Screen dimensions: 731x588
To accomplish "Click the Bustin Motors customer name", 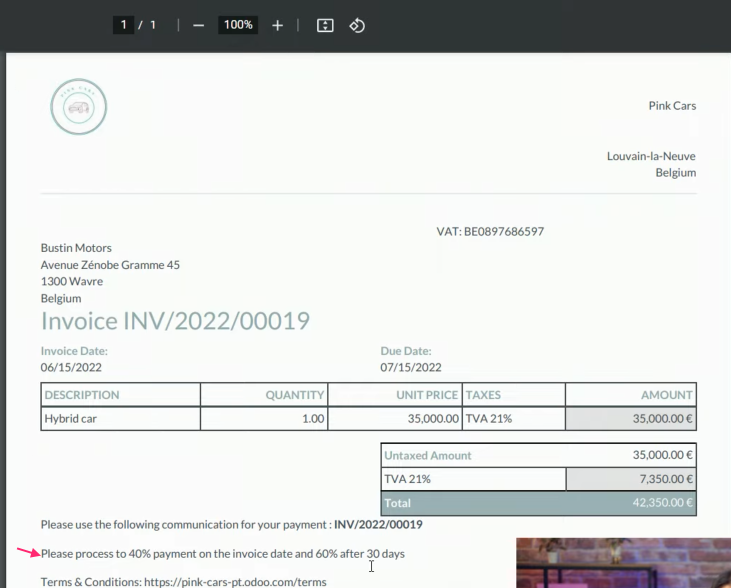I will pyautogui.click(x=76, y=248).
